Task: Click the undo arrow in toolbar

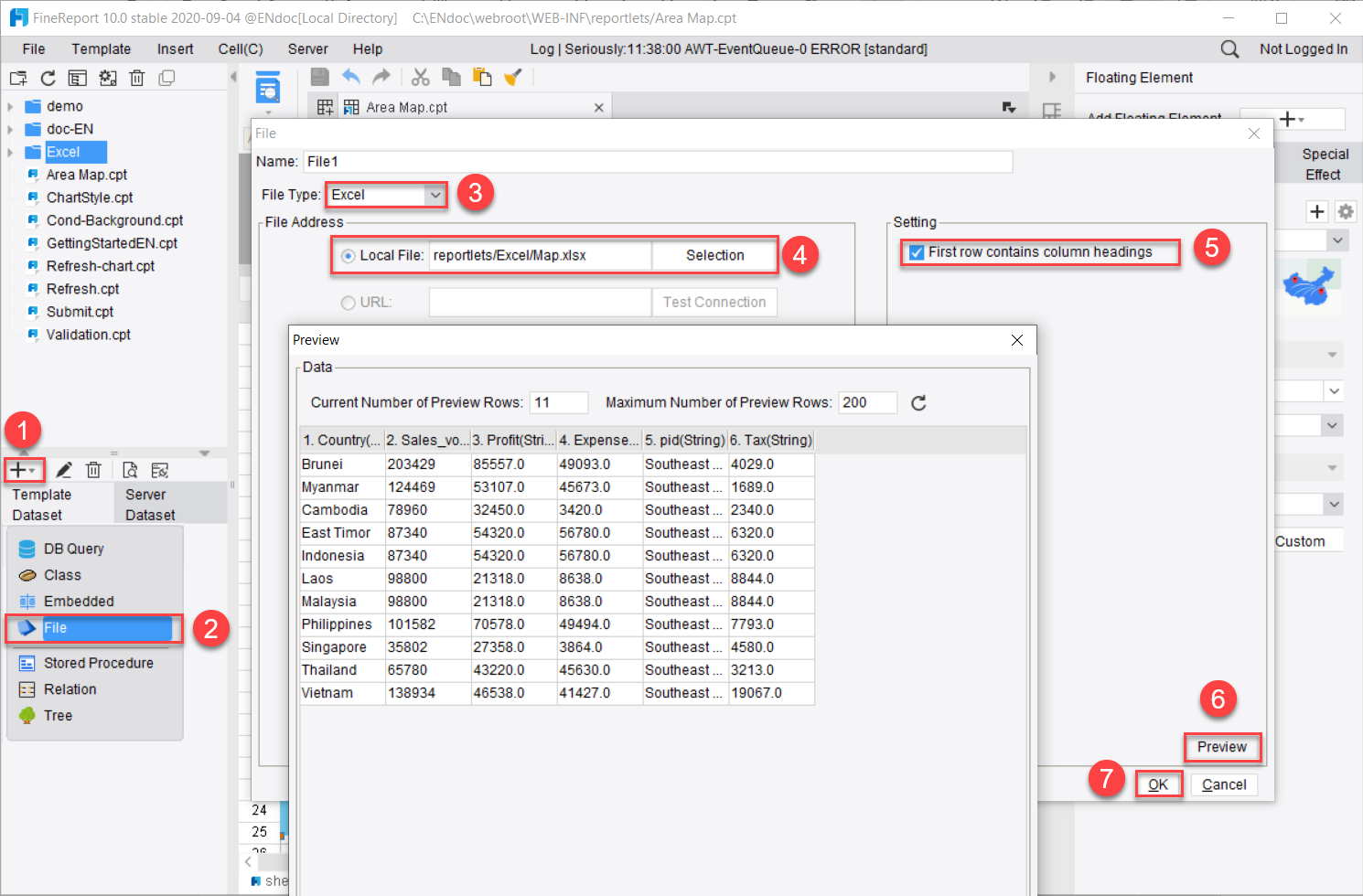Action: (350, 78)
